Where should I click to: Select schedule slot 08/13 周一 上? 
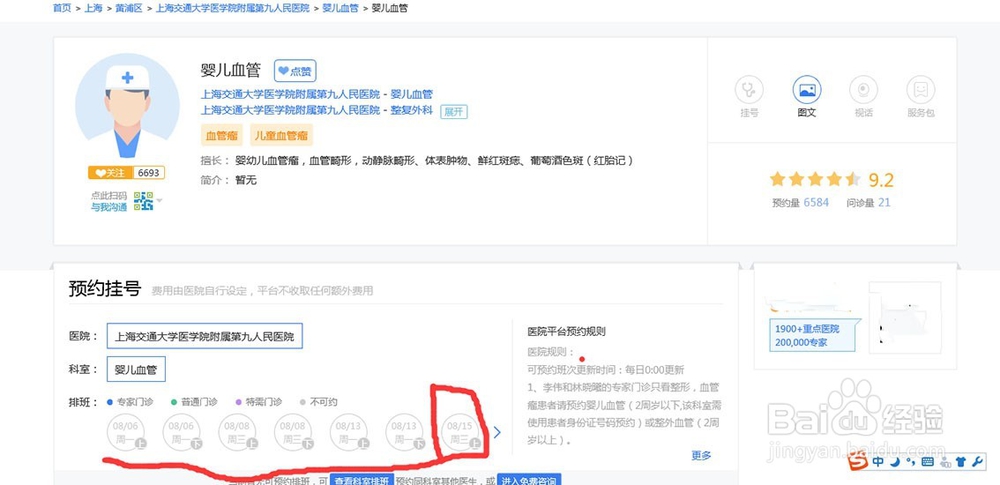pyautogui.click(x=349, y=433)
